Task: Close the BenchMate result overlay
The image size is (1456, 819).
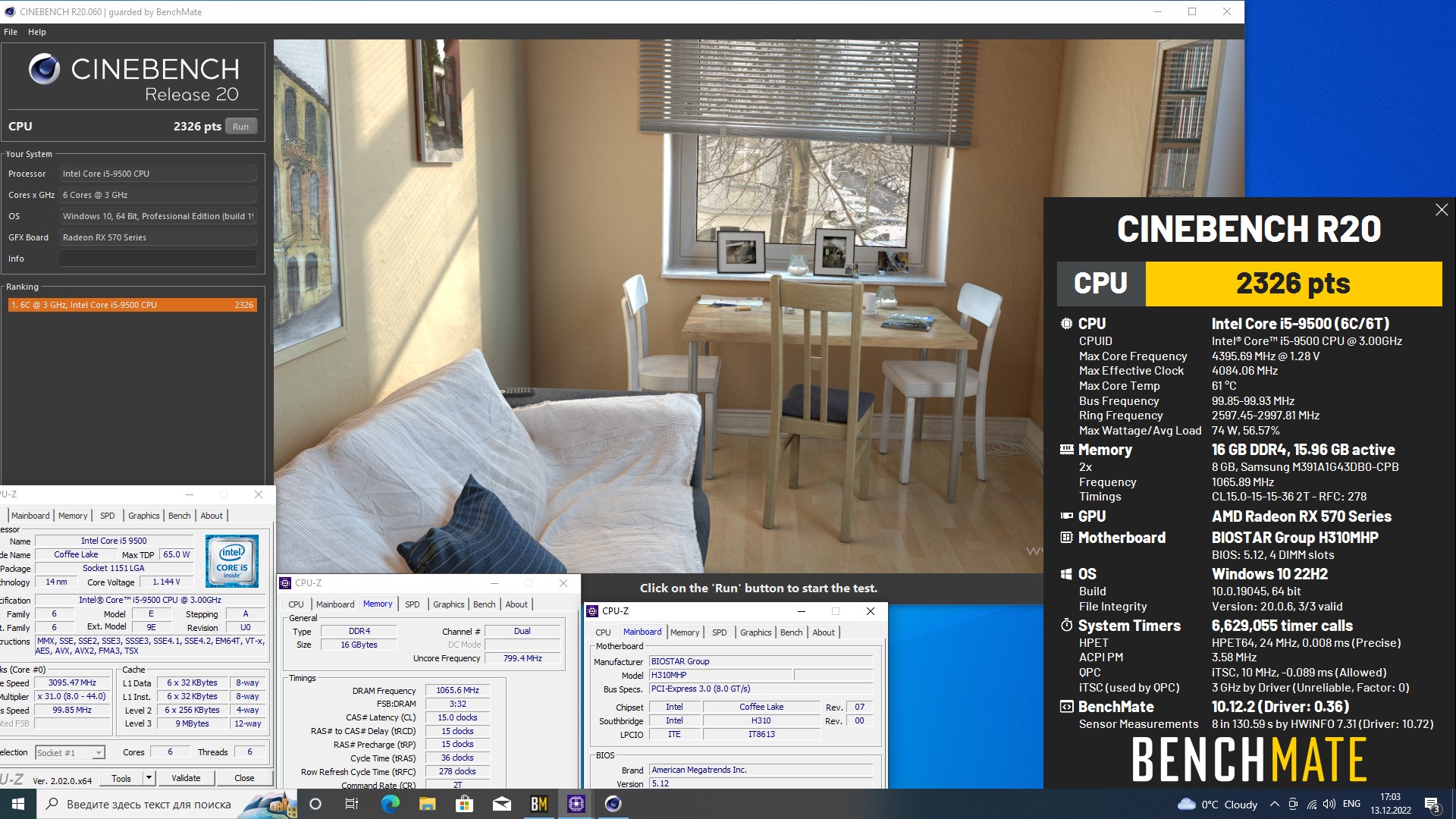Action: [x=1442, y=210]
